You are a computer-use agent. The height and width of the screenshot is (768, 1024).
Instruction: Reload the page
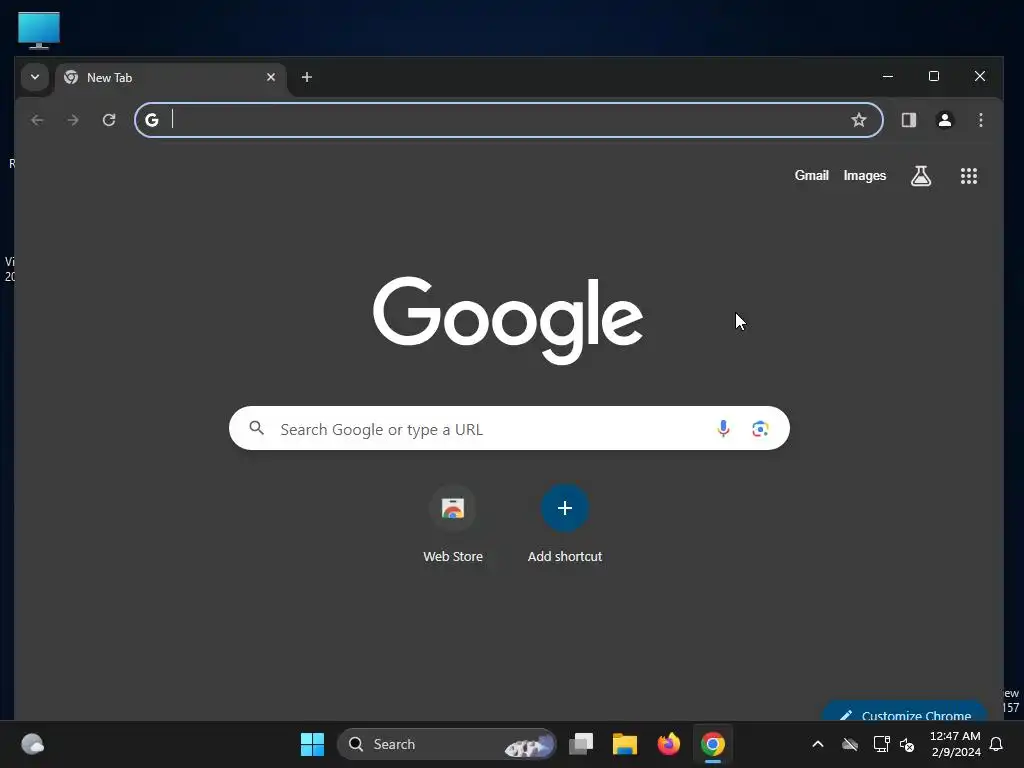pos(109,120)
